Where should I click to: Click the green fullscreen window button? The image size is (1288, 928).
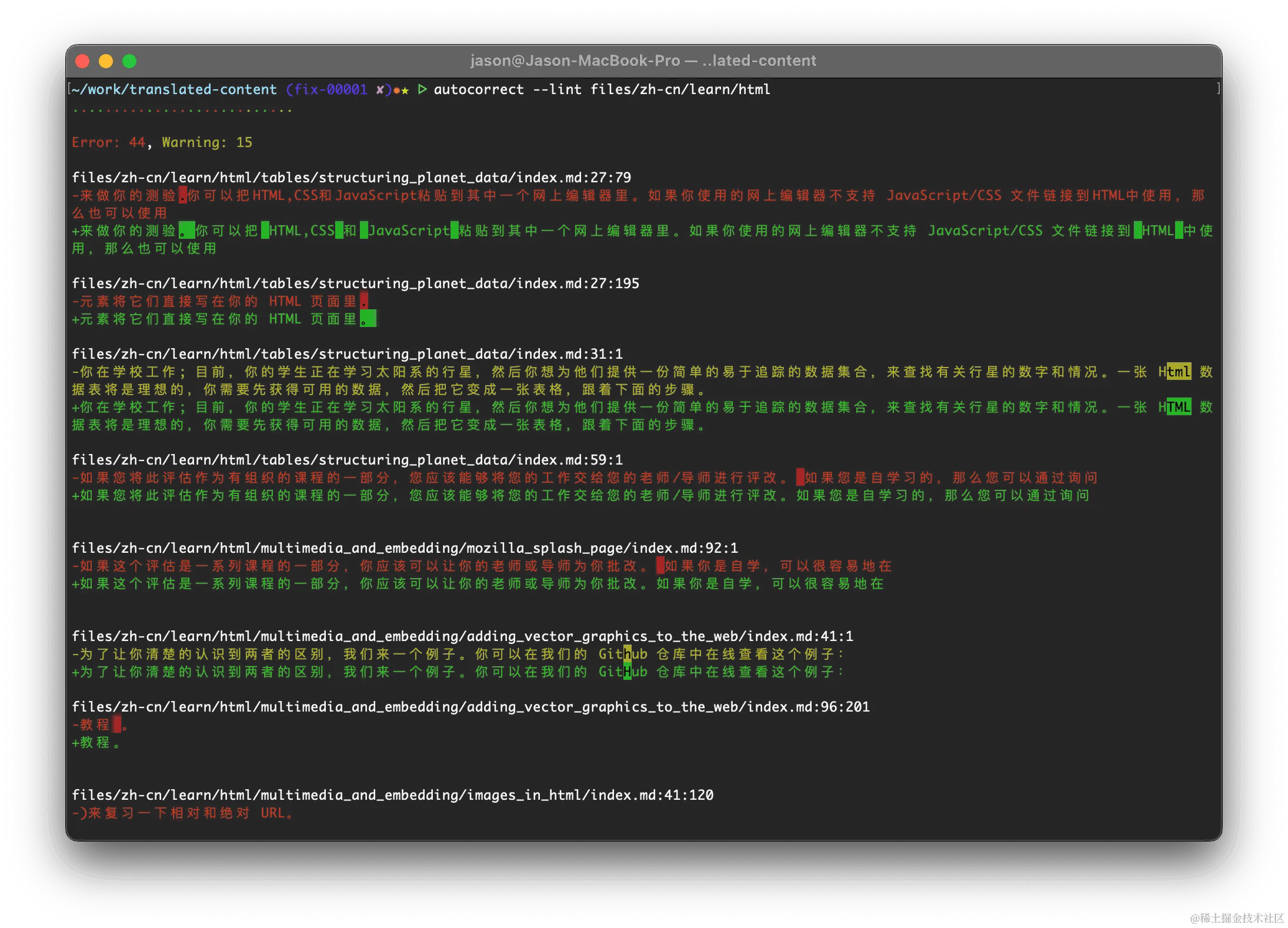pos(129,61)
